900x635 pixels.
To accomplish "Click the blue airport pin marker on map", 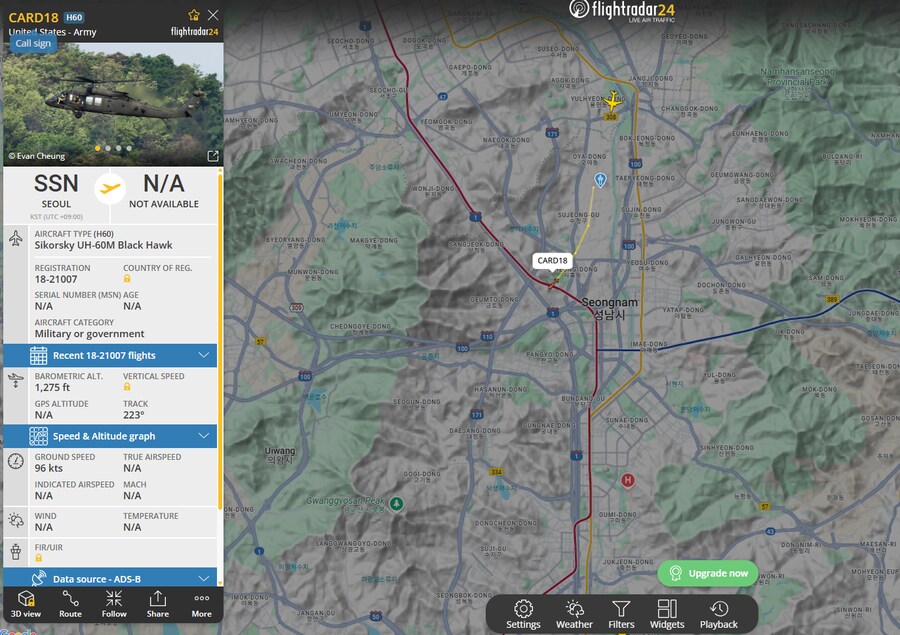I will tap(600, 180).
